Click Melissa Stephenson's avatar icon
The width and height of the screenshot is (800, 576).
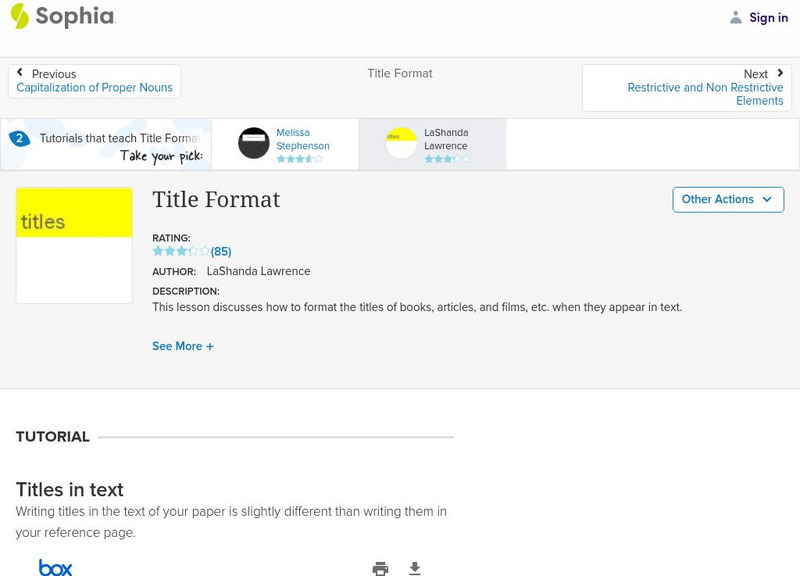tap(254, 144)
